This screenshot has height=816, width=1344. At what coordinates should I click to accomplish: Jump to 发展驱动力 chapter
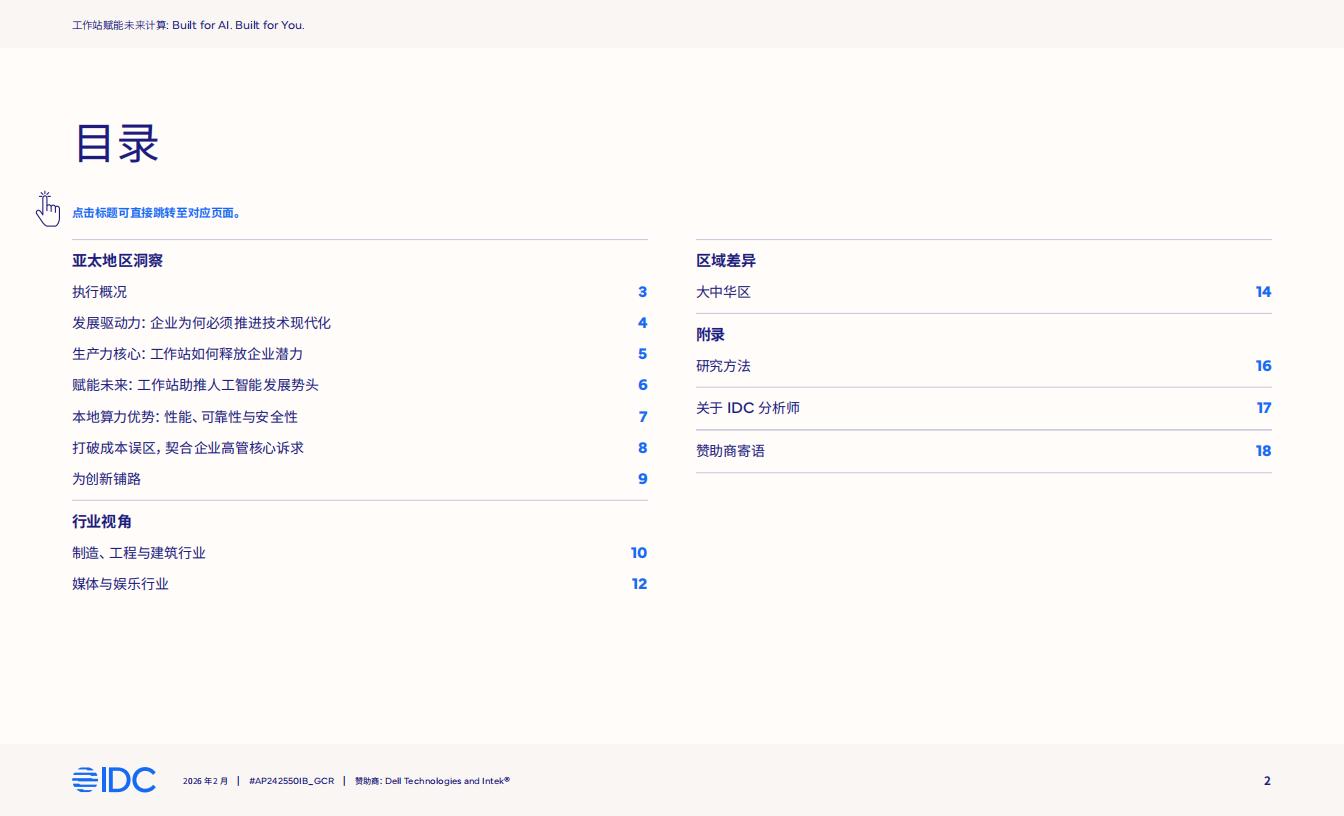pos(201,323)
